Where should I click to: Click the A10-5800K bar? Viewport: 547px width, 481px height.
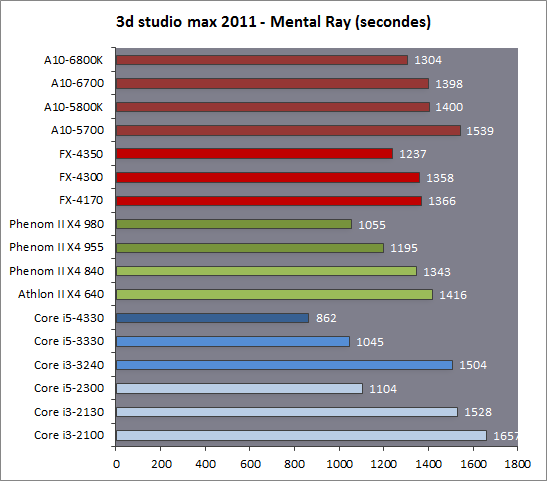click(x=272, y=107)
